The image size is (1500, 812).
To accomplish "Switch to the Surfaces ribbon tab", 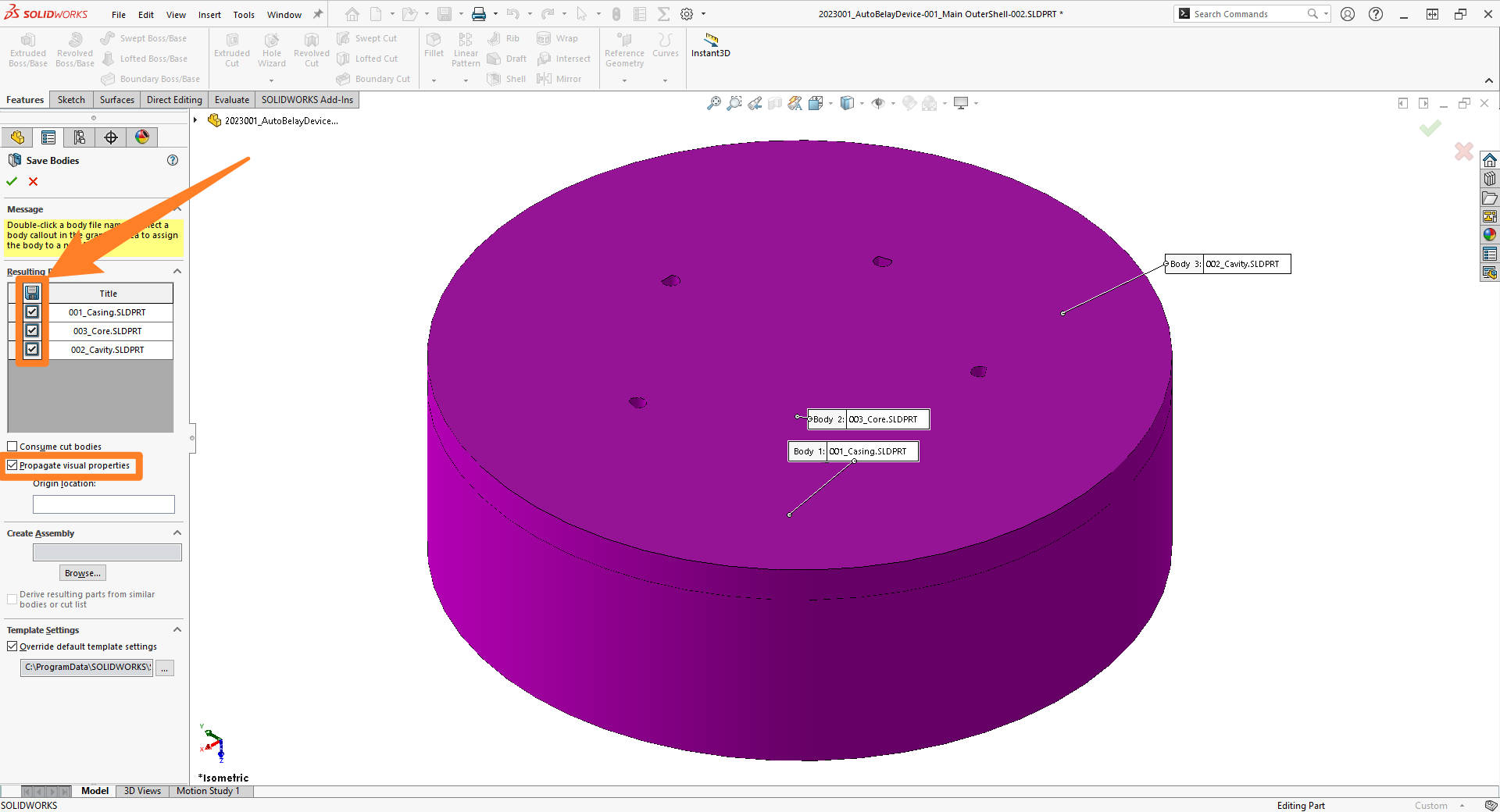I will [x=116, y=99].
